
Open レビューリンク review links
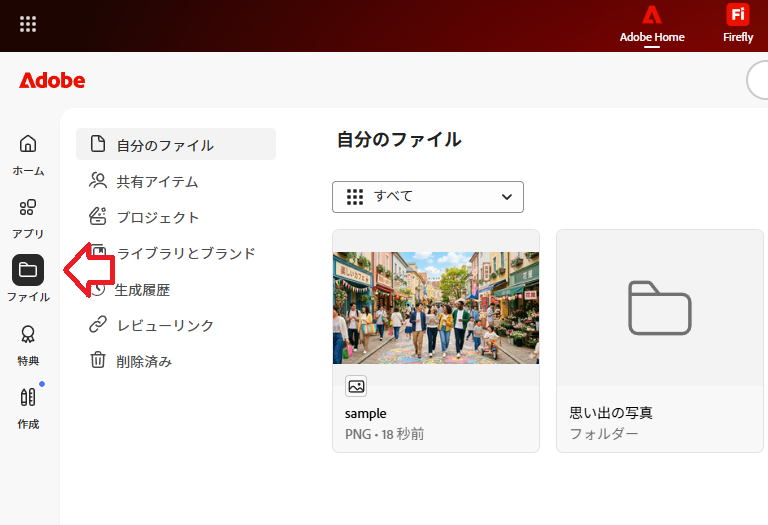pos(164,325)
